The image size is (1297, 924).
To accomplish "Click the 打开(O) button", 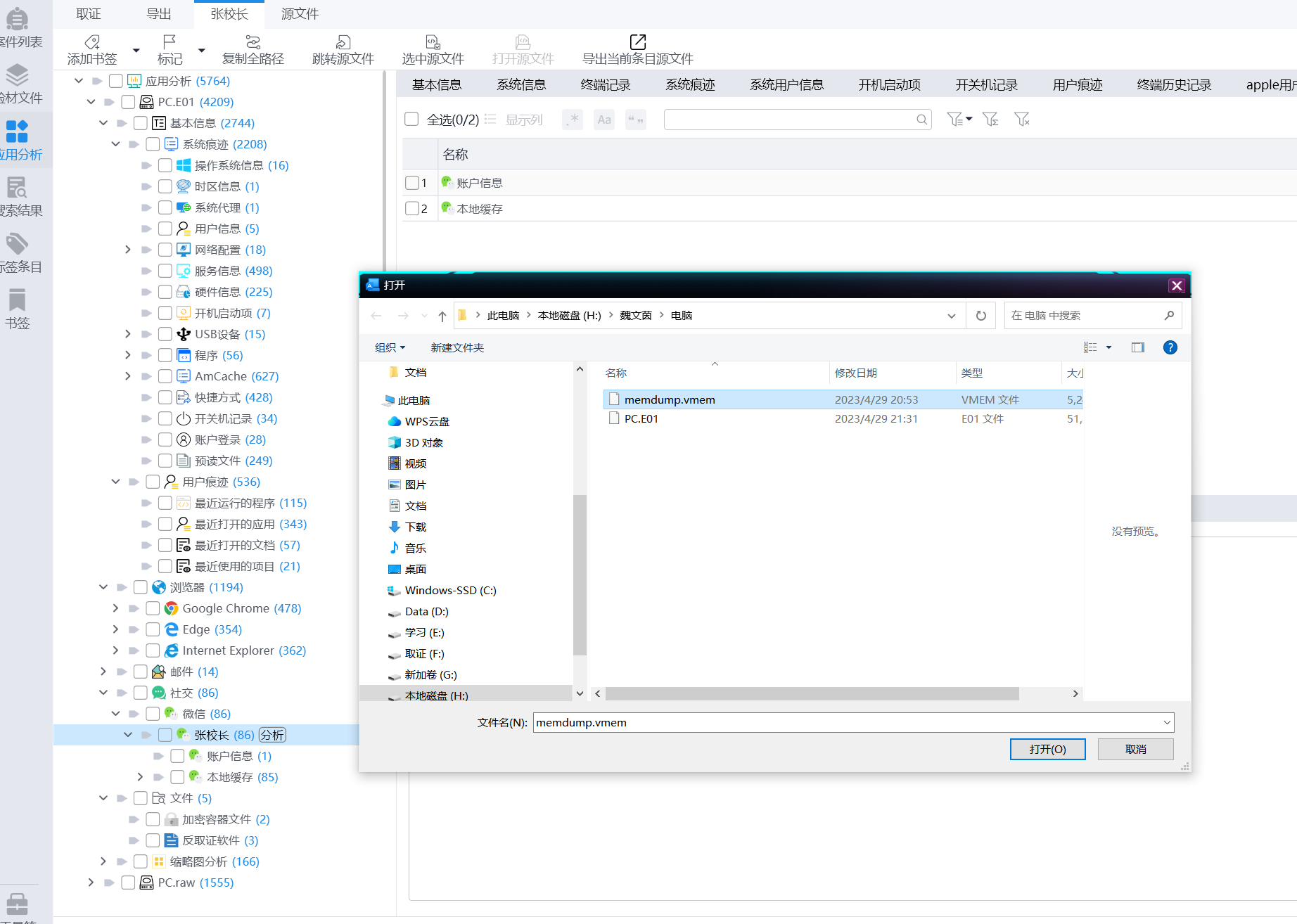I will (x=1047, y=750).
